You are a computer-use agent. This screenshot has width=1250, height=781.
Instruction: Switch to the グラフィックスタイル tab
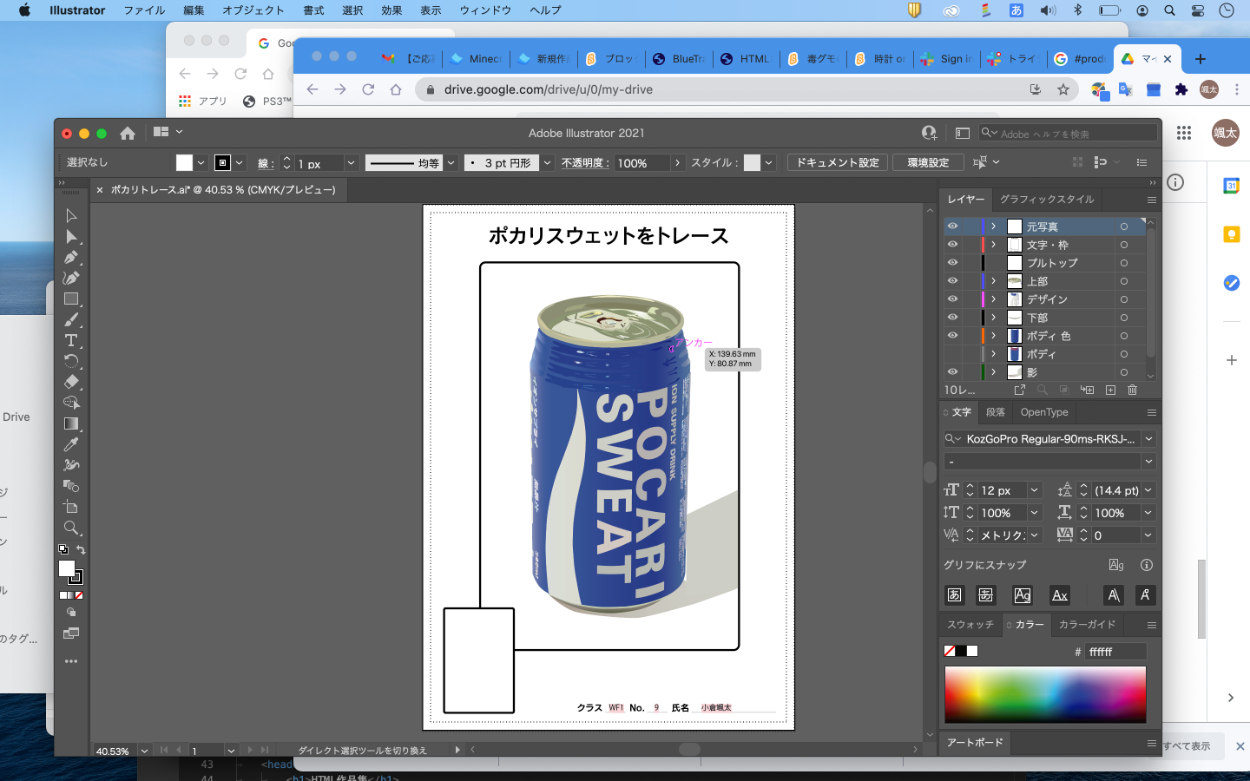click(1047, 199)
